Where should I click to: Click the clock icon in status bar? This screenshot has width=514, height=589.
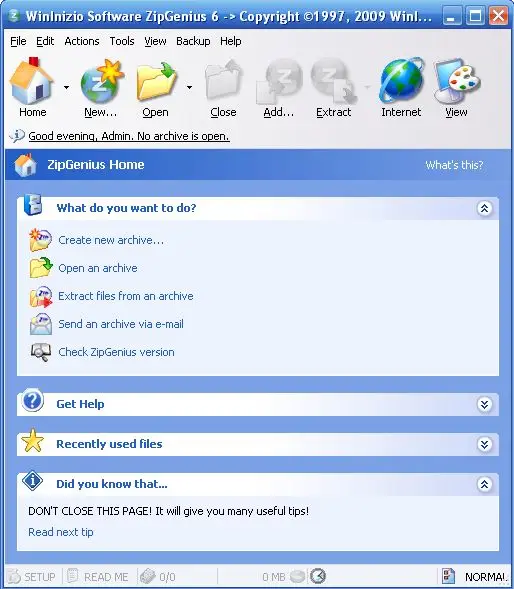pos(318,576)
